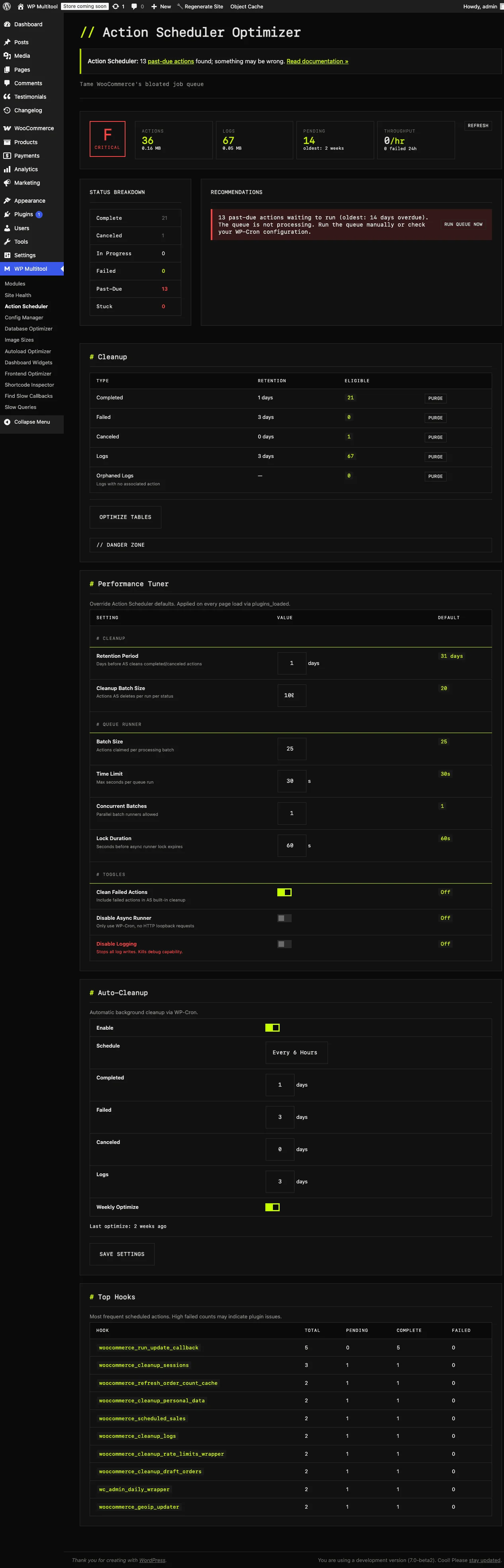The image size is (504, 1568).
Task: Purge Orphaned Logs
Action: pos(435,476)
